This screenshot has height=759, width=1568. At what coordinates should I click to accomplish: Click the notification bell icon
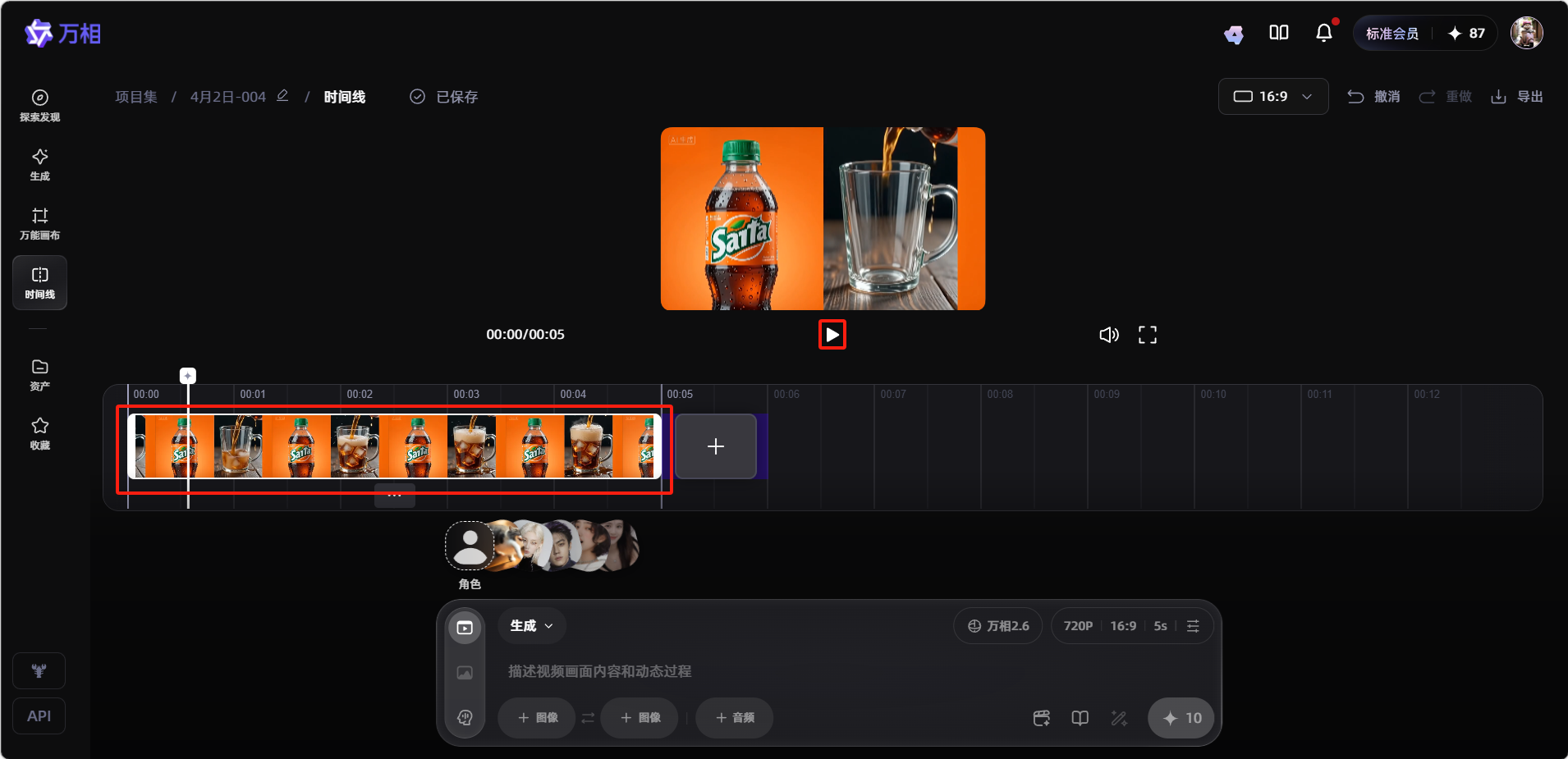[1323, 33]
